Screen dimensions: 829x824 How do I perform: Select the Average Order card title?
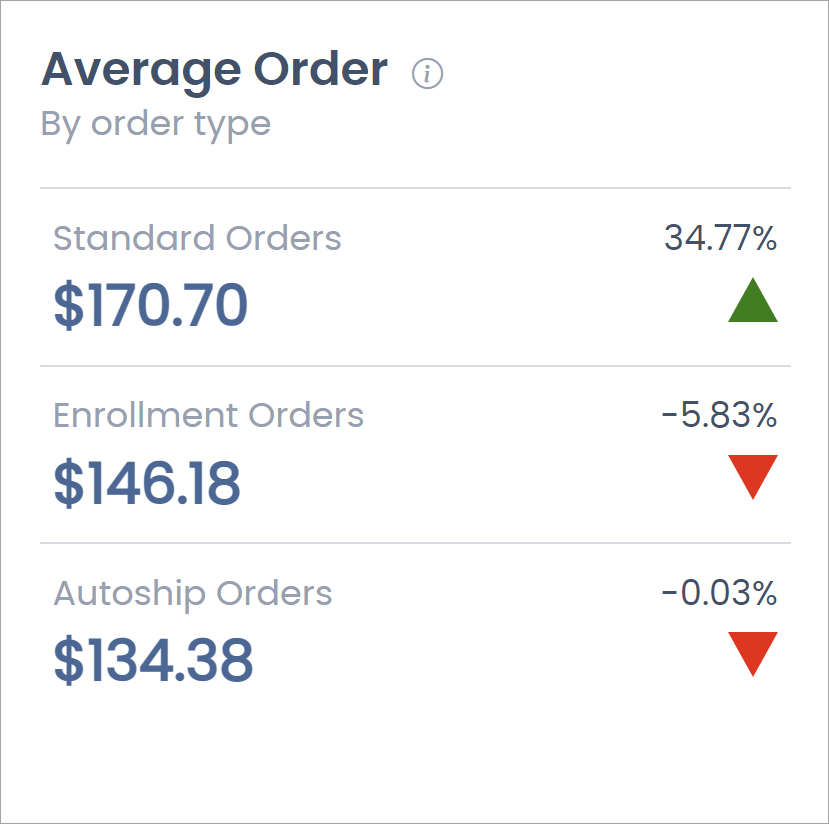click(x=213, y=69)
